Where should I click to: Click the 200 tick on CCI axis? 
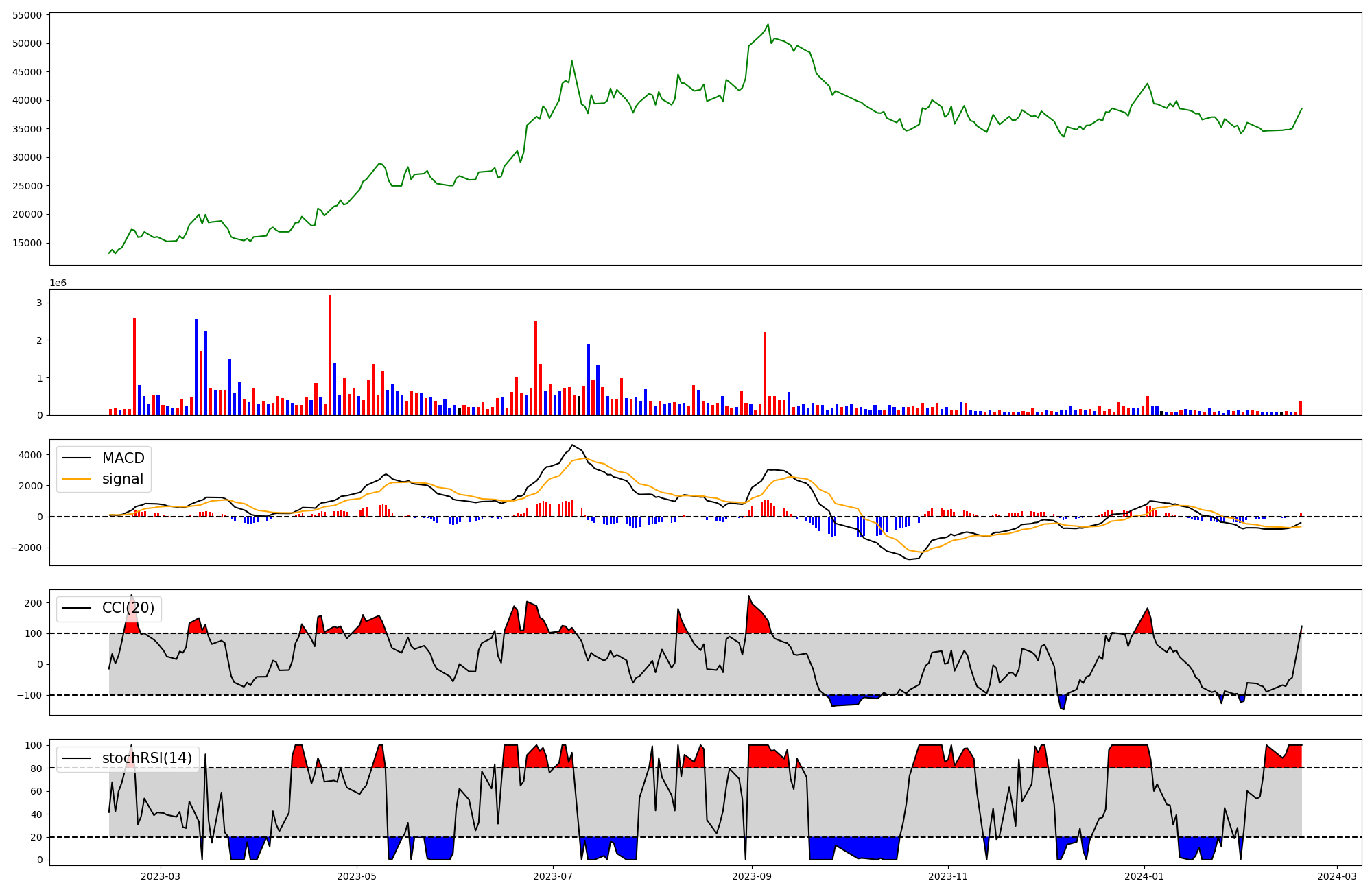(34, 603)
